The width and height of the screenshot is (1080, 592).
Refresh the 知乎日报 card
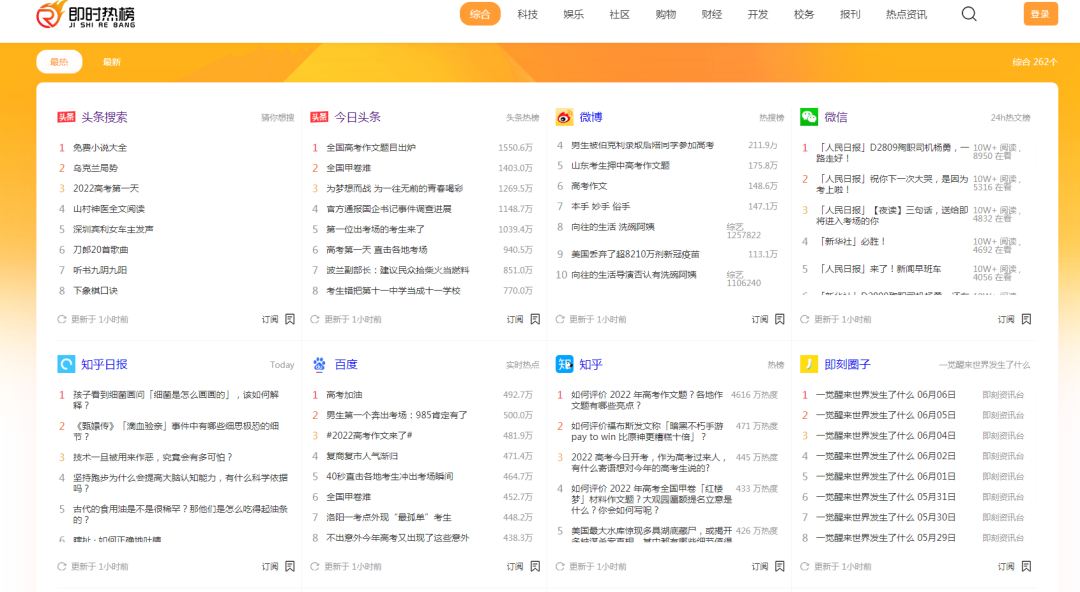click(x=62, y=567)
